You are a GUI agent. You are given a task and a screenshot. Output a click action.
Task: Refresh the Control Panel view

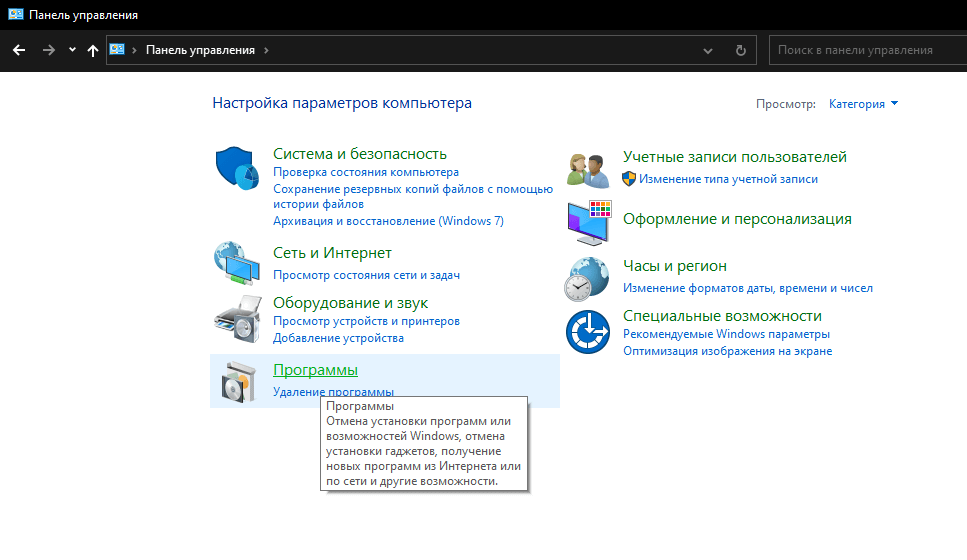(741, 51)
